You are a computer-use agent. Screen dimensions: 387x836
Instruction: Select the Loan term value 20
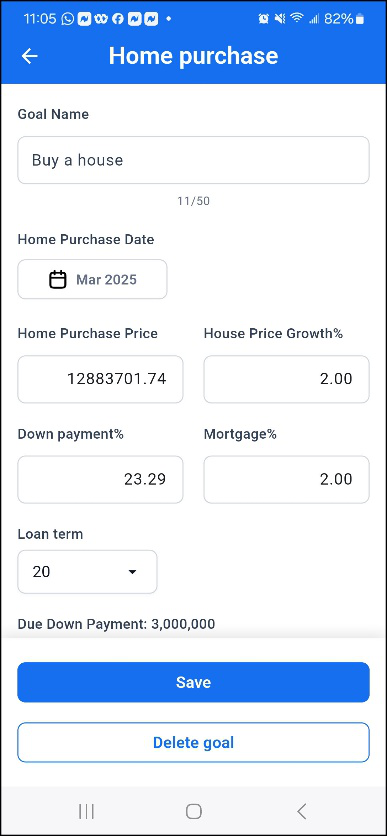[x=87, y=572]
